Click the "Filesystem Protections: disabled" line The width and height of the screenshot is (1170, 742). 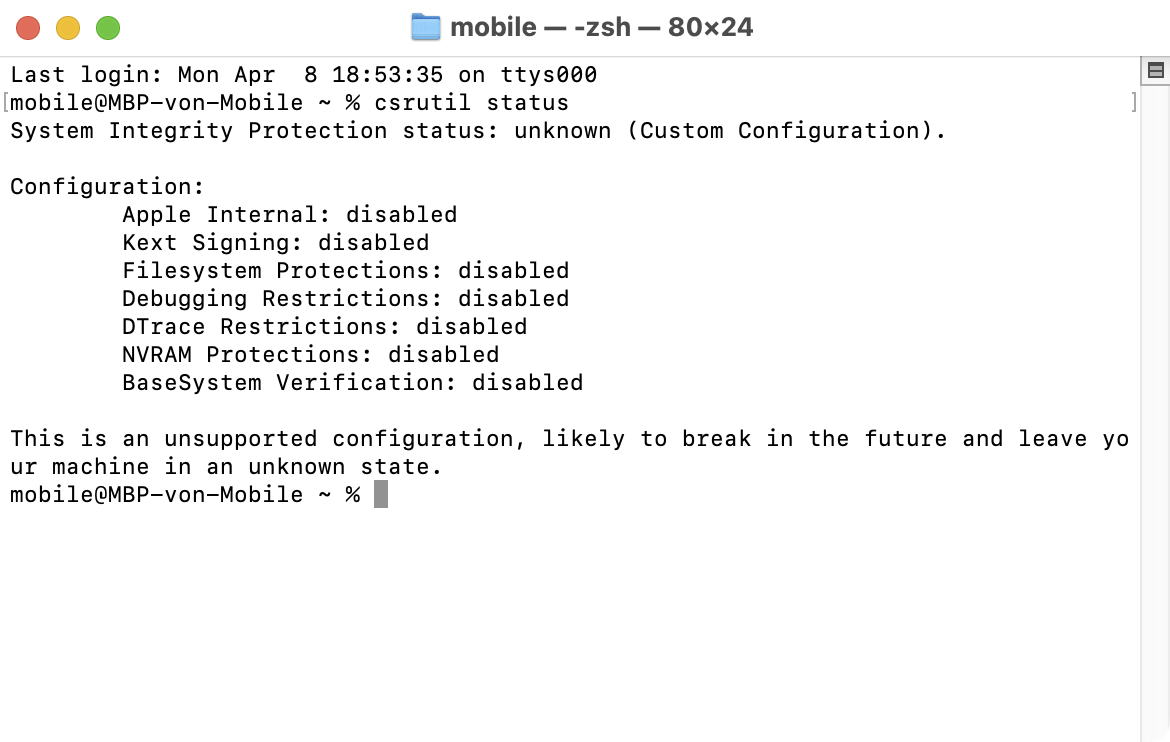click(345, 271)
